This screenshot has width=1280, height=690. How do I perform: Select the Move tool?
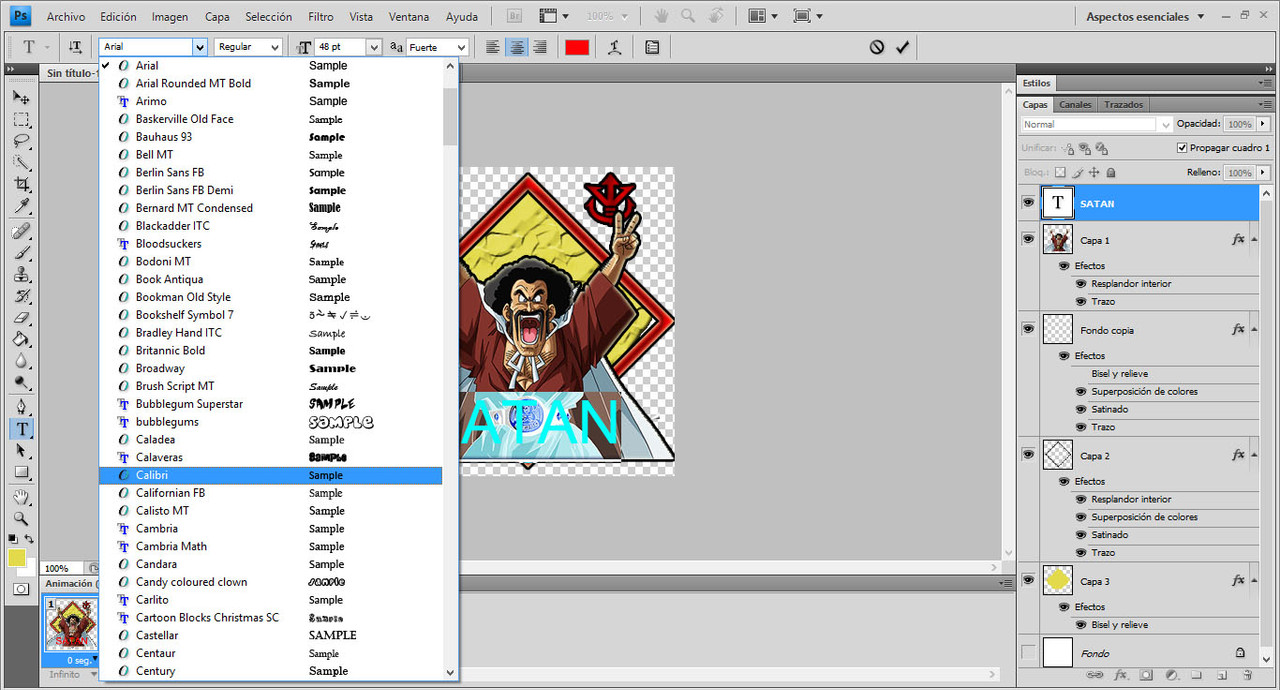(21, 97)
